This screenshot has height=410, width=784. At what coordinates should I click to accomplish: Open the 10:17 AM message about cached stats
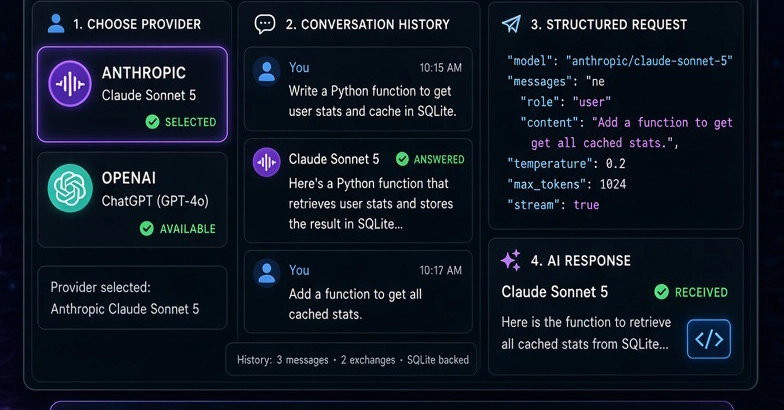[x=358, y=292]
